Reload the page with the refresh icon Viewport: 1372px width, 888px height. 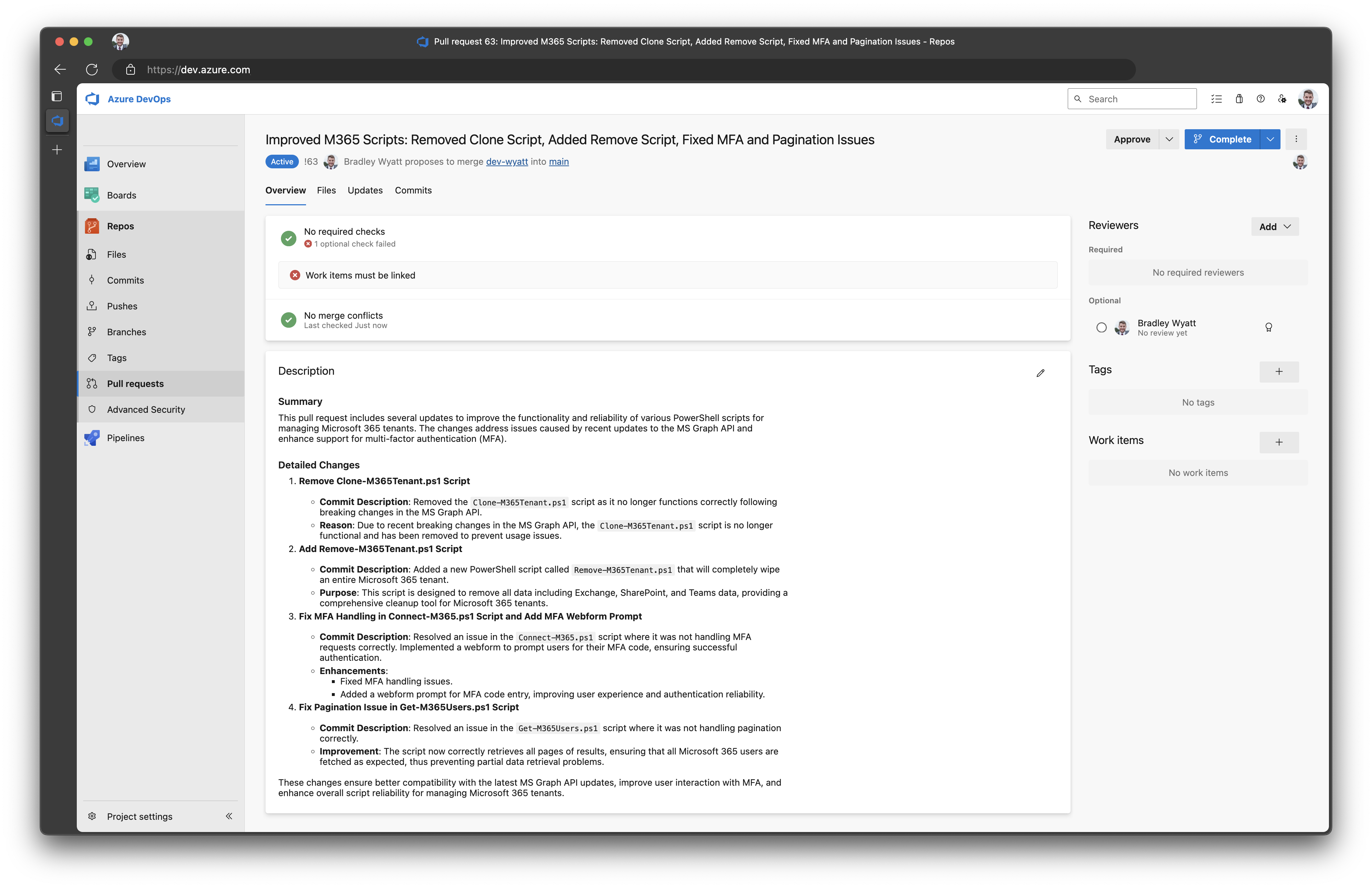[x=91, y=69]
